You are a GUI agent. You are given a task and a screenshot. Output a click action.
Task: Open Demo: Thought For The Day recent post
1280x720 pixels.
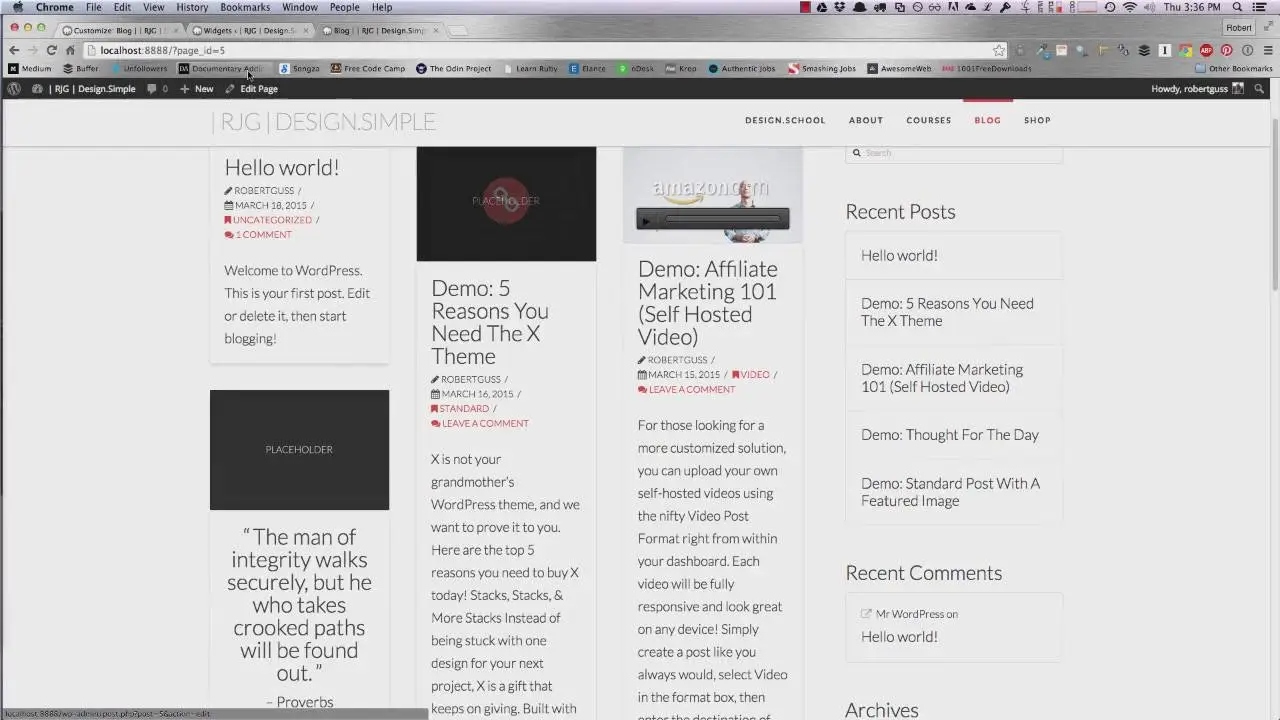(x=950, y=435)
